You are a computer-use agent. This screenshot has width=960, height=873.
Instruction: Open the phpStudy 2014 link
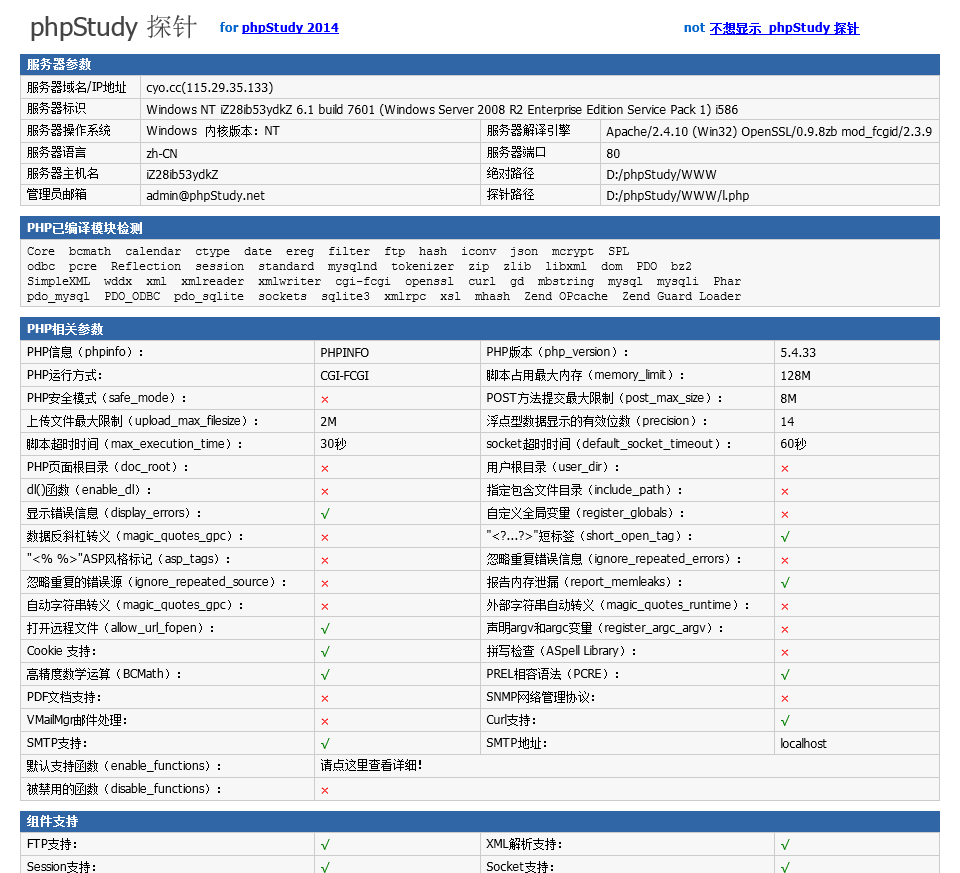[290, 28]
